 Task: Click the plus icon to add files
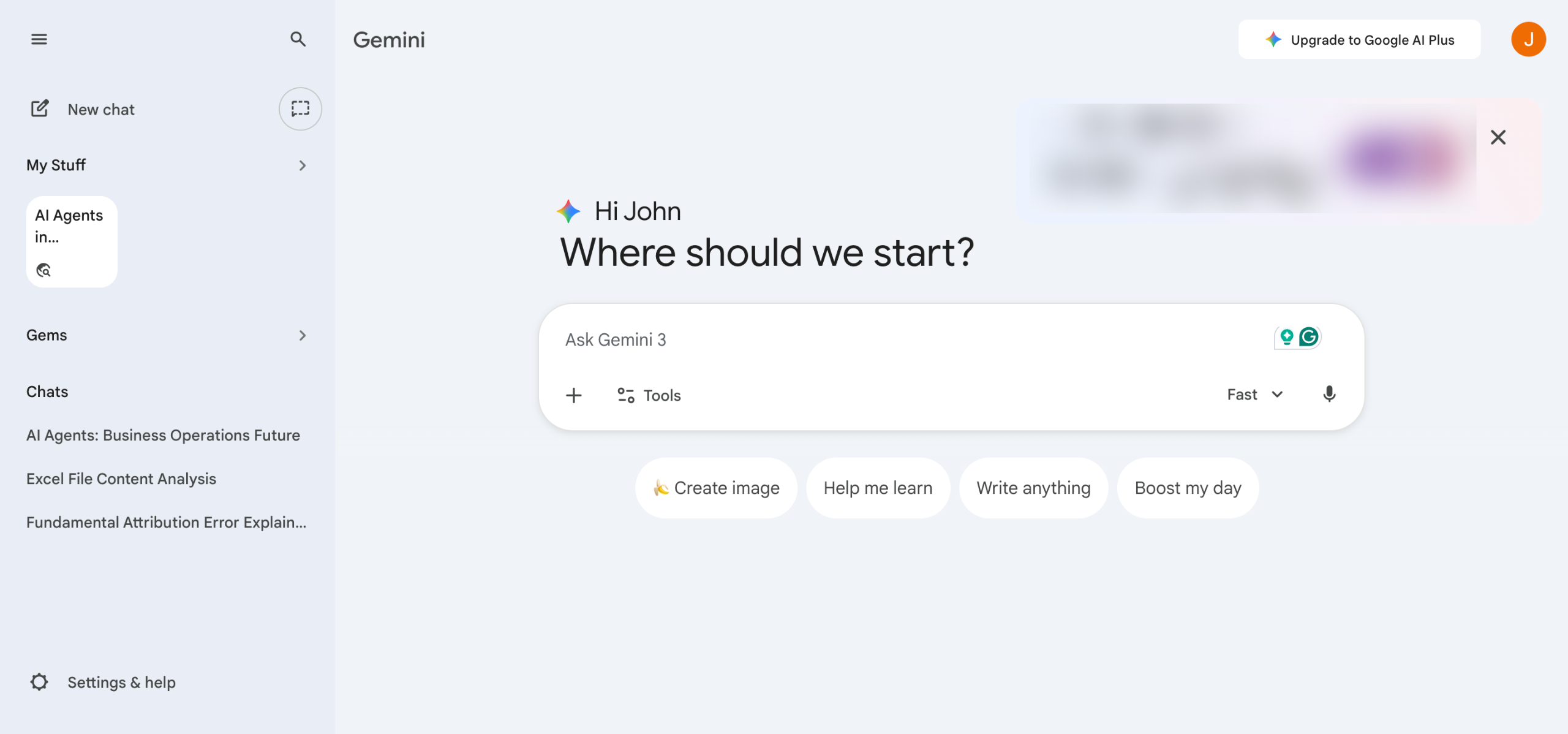574,395
